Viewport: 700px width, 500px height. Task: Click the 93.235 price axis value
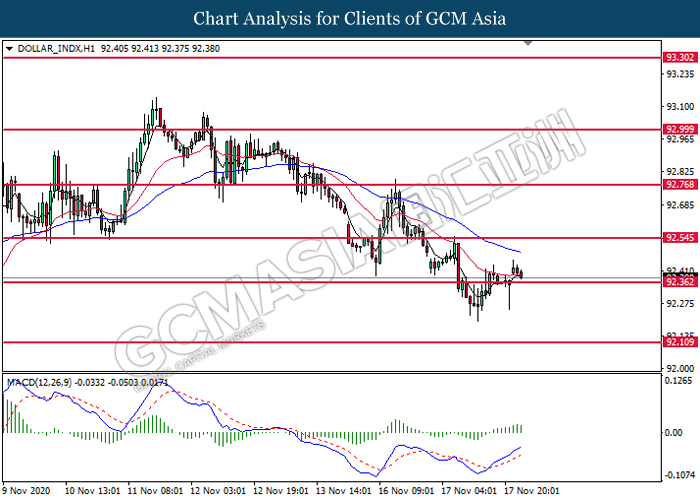(x=680, y=74)
